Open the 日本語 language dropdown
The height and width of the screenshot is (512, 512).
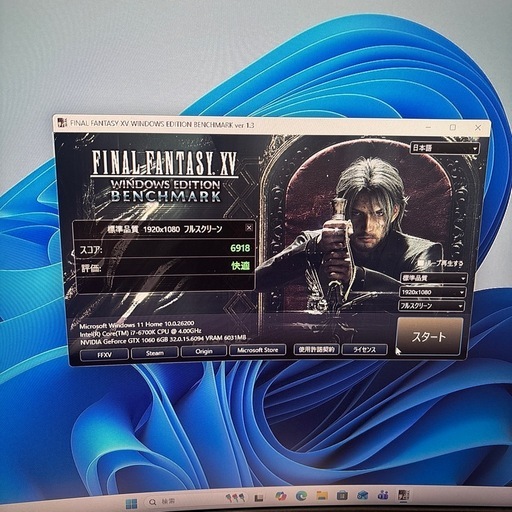(x=444, y=148)
